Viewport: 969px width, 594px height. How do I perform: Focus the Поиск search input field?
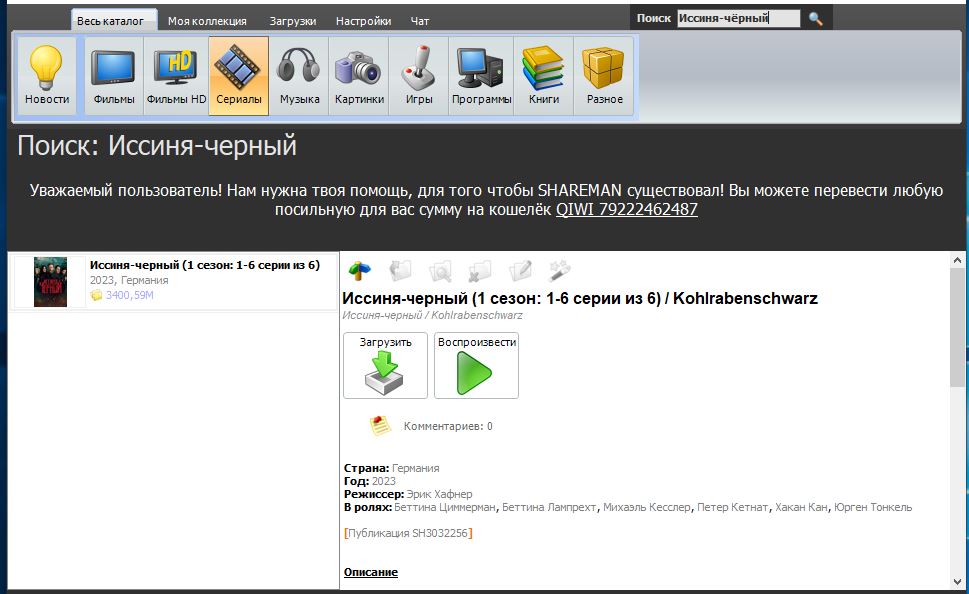(738, 19)
